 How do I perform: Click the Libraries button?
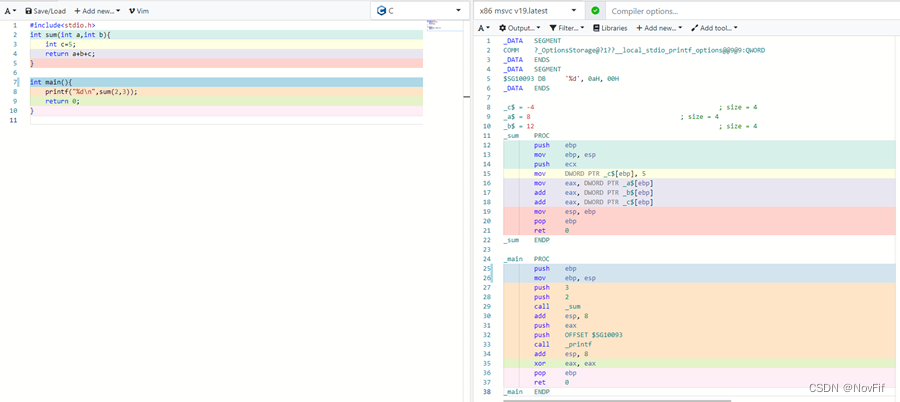click(x=610, y=28)
